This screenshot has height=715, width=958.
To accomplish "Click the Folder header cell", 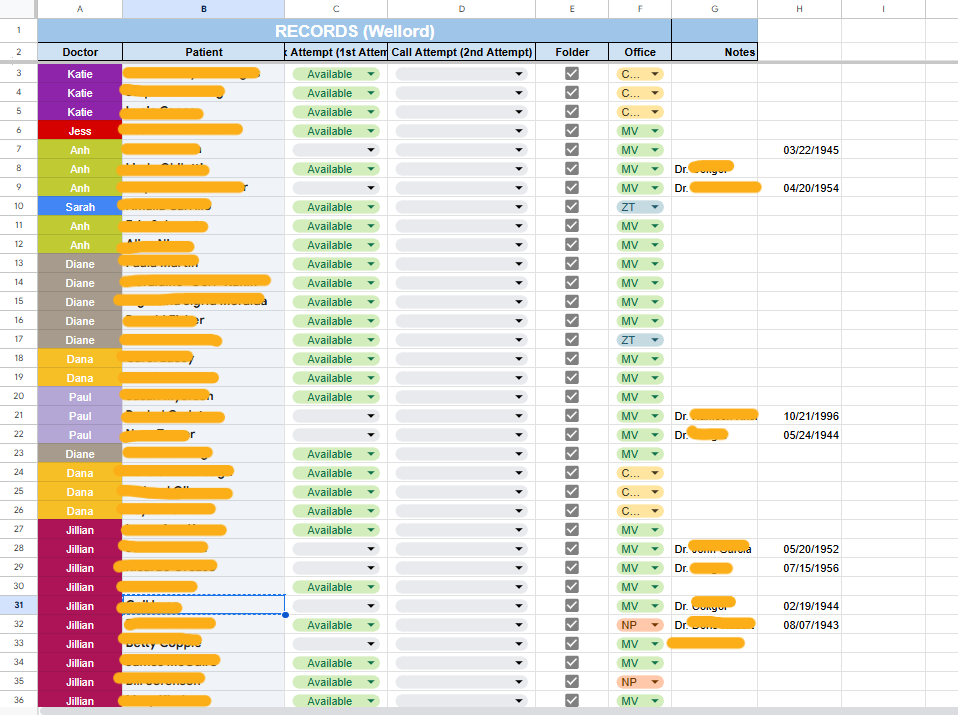I will tap(572, 52).
